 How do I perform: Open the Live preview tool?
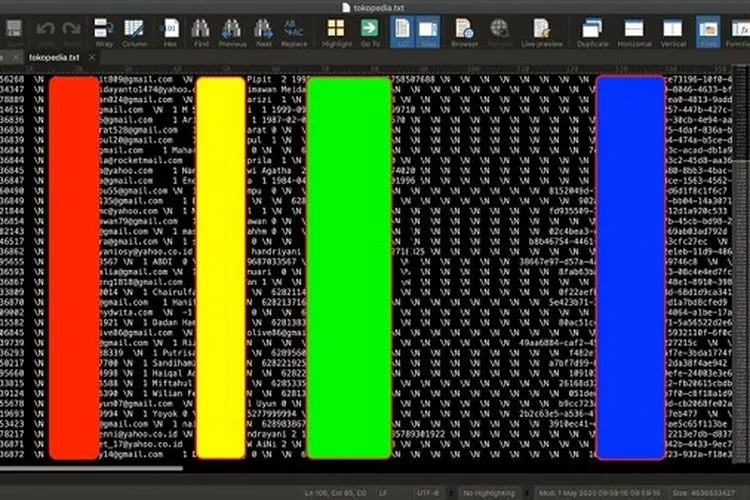click(x=542, y=32)
